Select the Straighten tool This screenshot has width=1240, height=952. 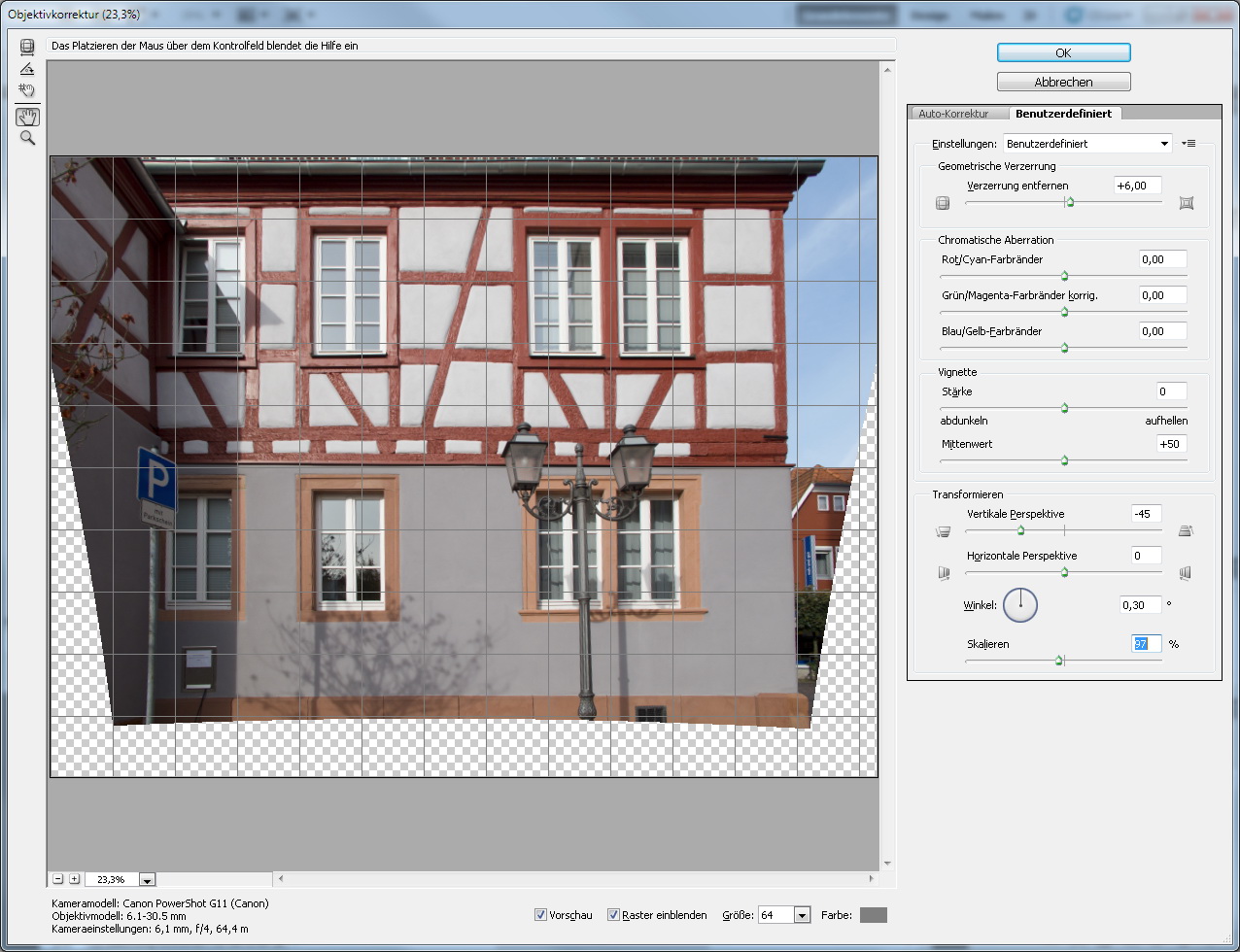(x=27, y=69)
